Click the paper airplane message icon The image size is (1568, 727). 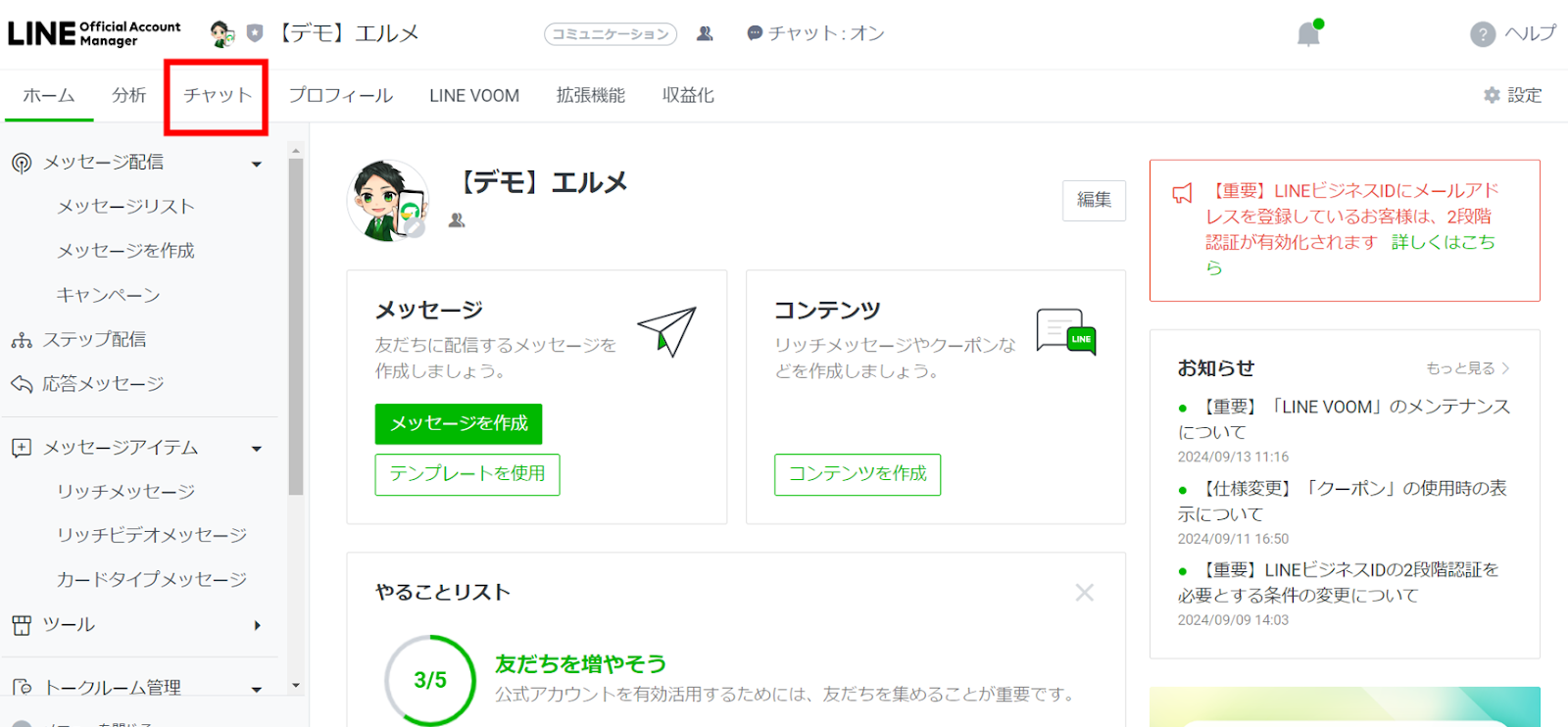(666, 331)
